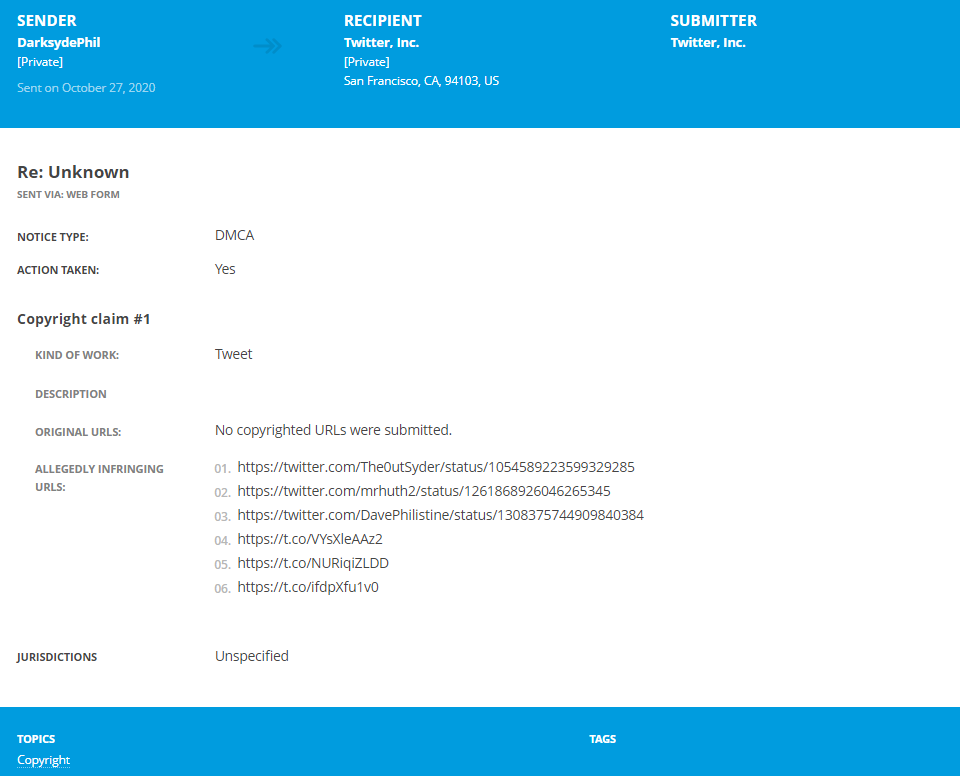Click the t.co/NURiqiZLDD short link

[313, 563]
